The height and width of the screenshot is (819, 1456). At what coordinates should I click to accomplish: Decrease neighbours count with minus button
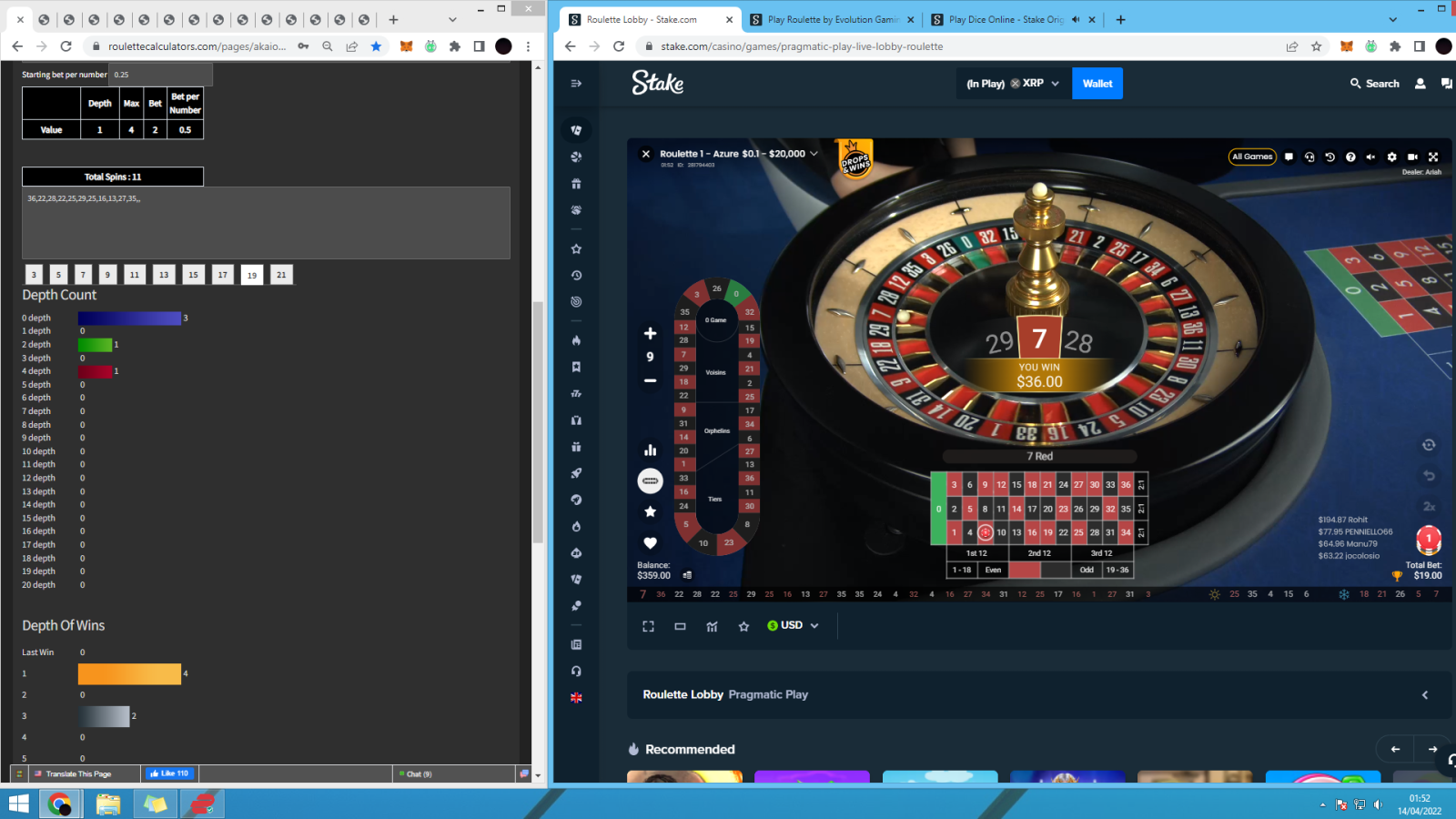(x=650, y=380)
